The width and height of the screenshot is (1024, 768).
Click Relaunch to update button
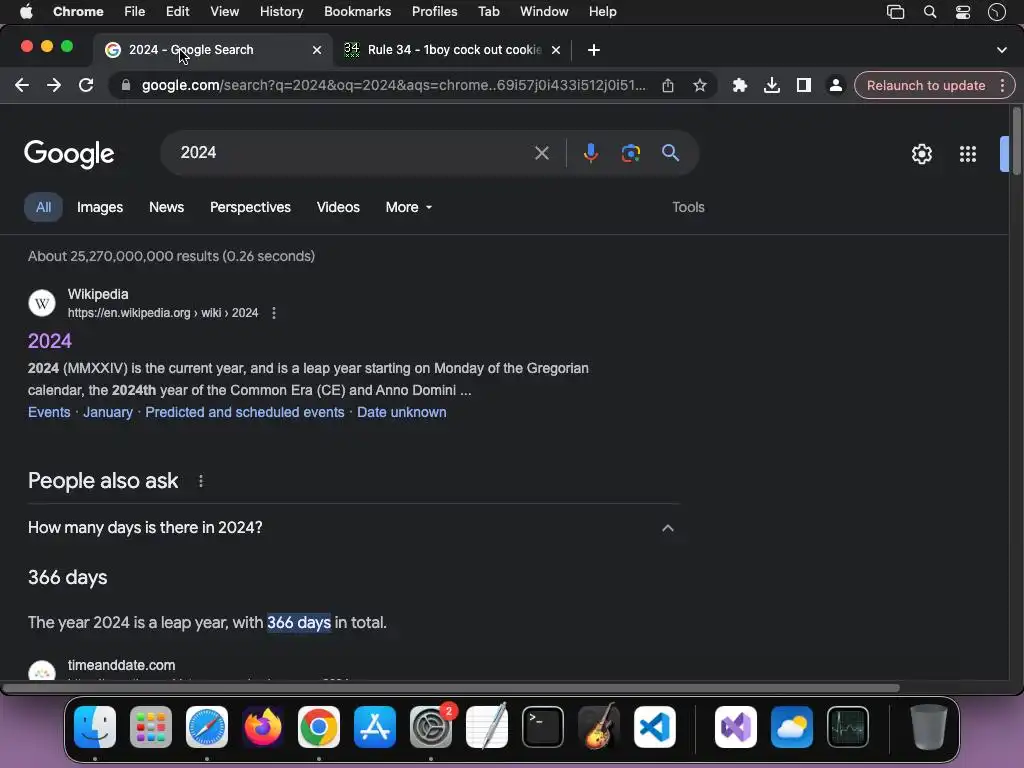coord(925,86)
